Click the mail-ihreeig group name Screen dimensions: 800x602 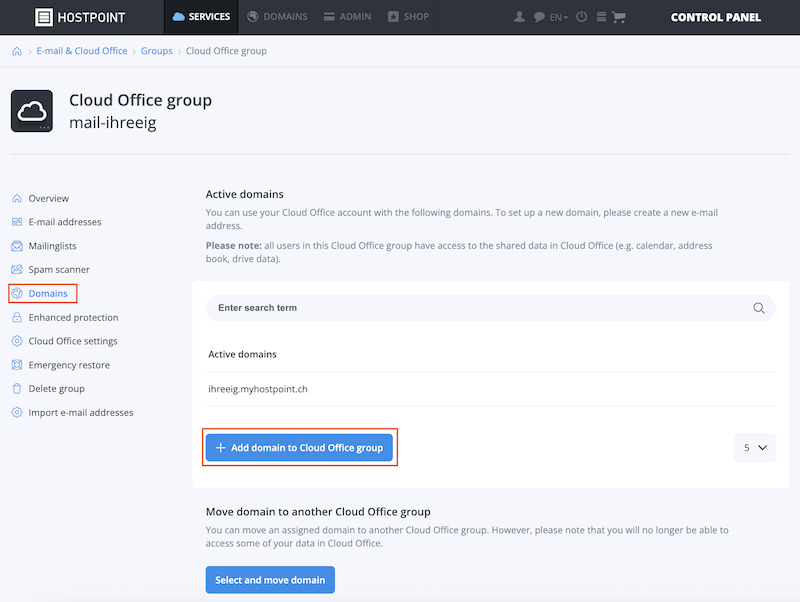point(113,122)
